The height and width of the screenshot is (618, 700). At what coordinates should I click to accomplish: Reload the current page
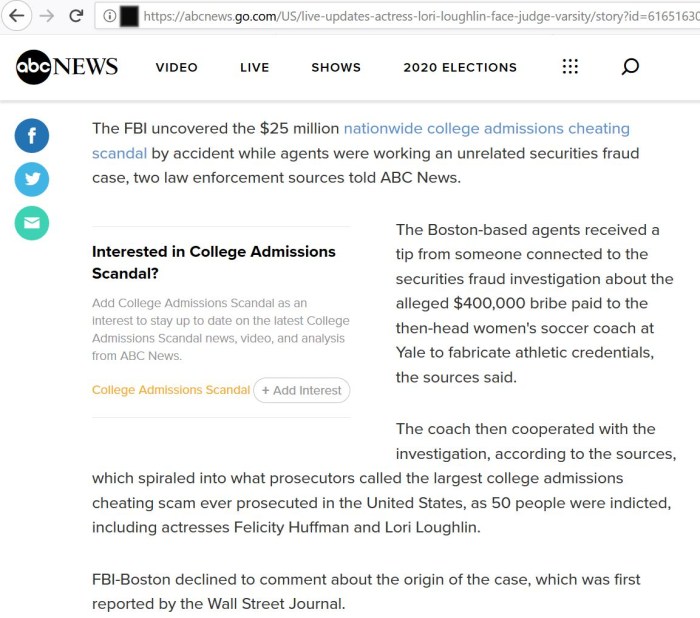coord(76,17)
